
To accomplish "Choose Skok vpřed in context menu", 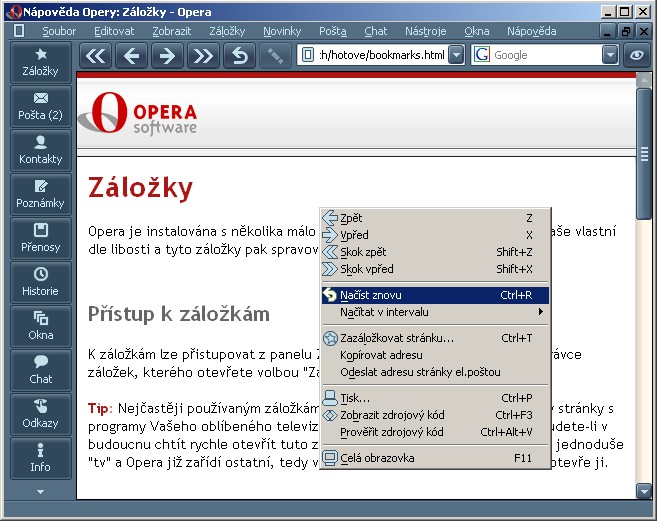I will tap(435, 269).
